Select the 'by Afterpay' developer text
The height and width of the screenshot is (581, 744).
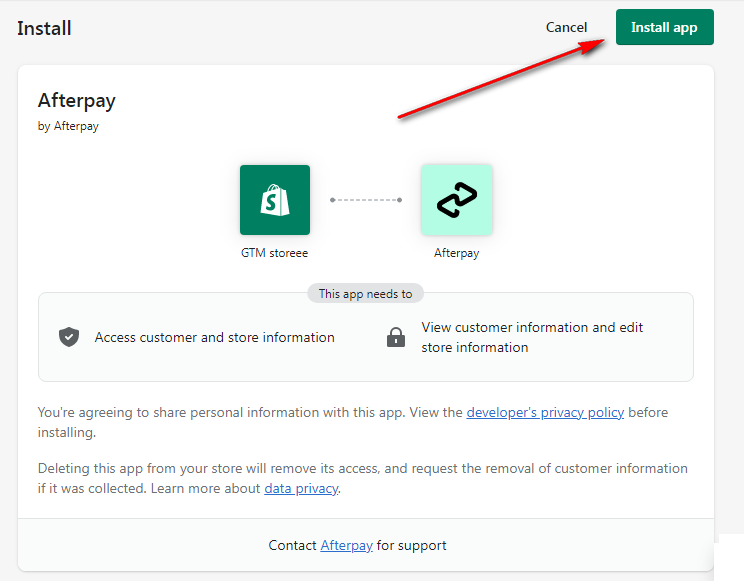pyautogui.click(x=68, y=126)
